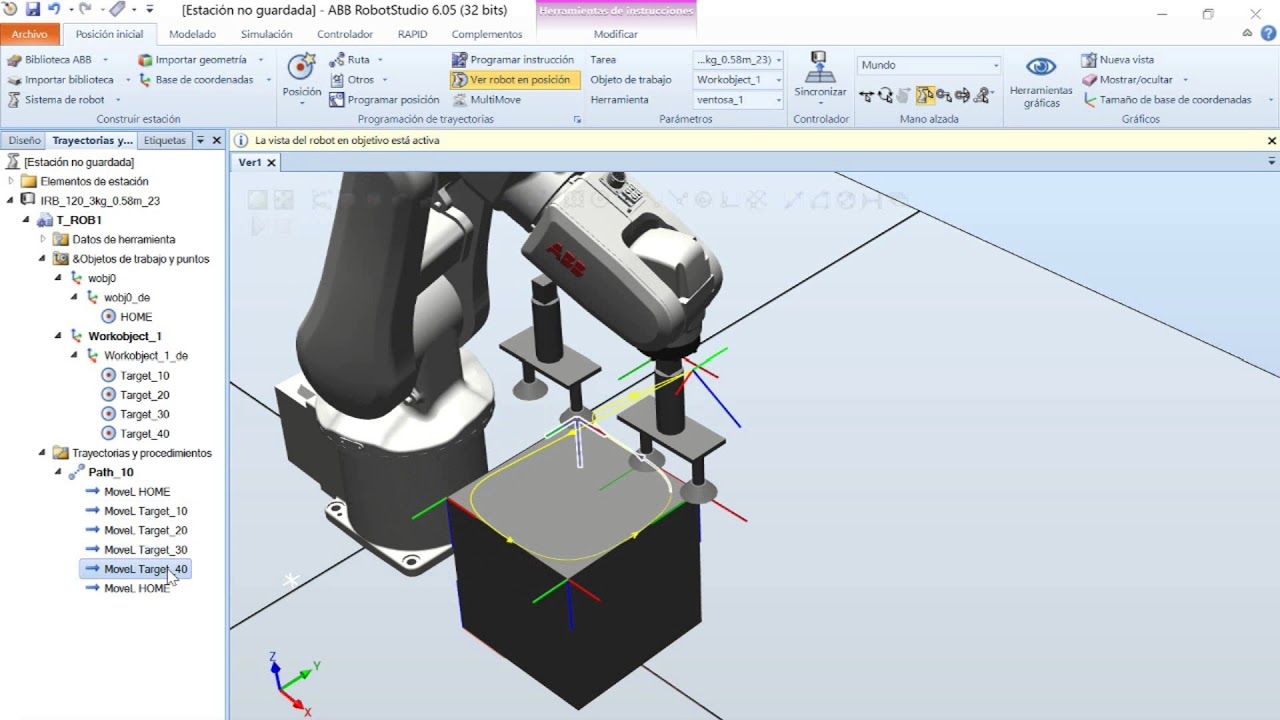
Task: Select the freehand Jog Joint tool
Action: pyautogui.click(x=924, y=96)
